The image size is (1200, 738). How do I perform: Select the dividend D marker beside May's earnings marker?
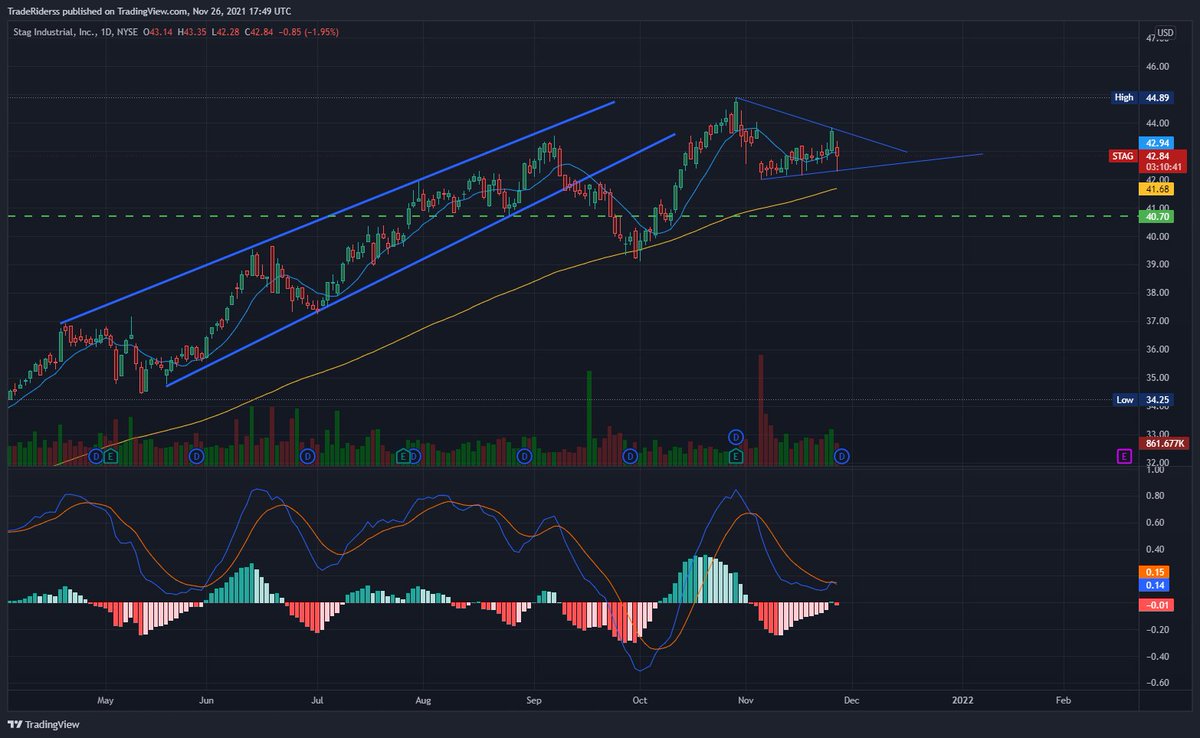coord(96,456)
